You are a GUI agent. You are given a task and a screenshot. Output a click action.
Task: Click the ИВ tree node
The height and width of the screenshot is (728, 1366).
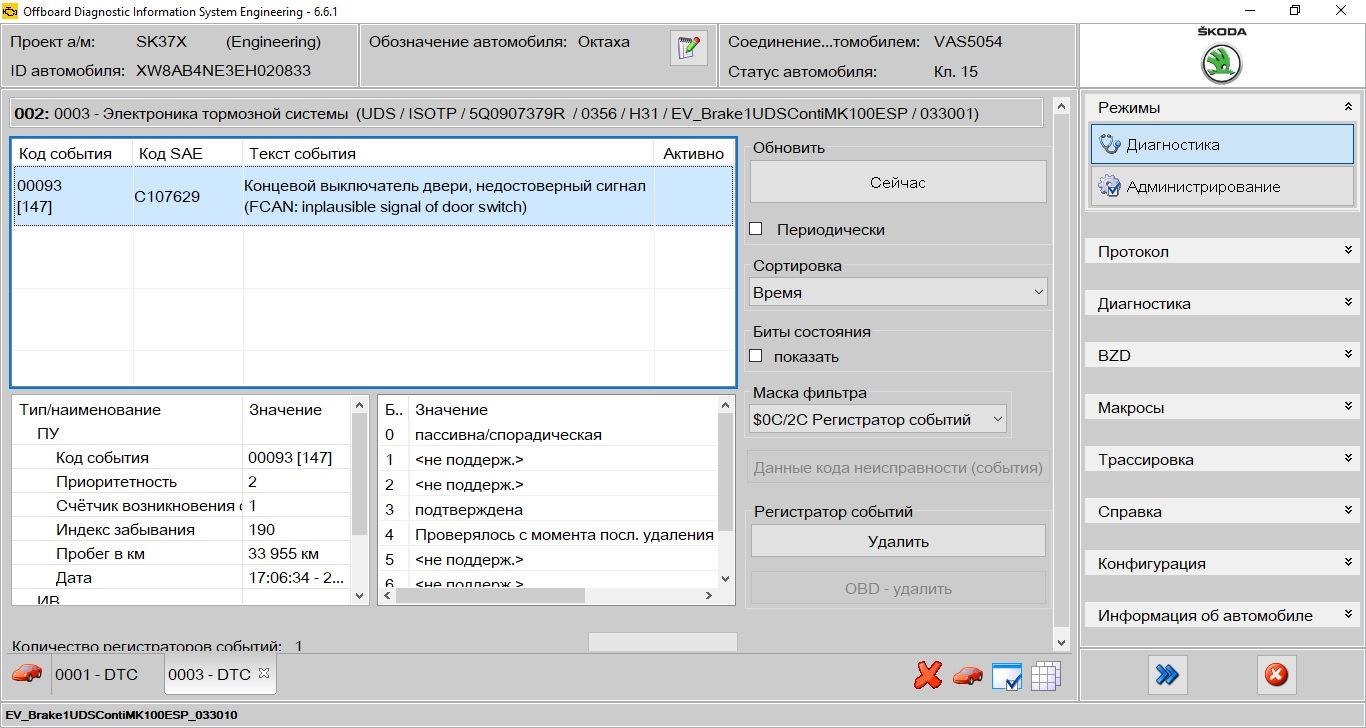coord(48,600)
